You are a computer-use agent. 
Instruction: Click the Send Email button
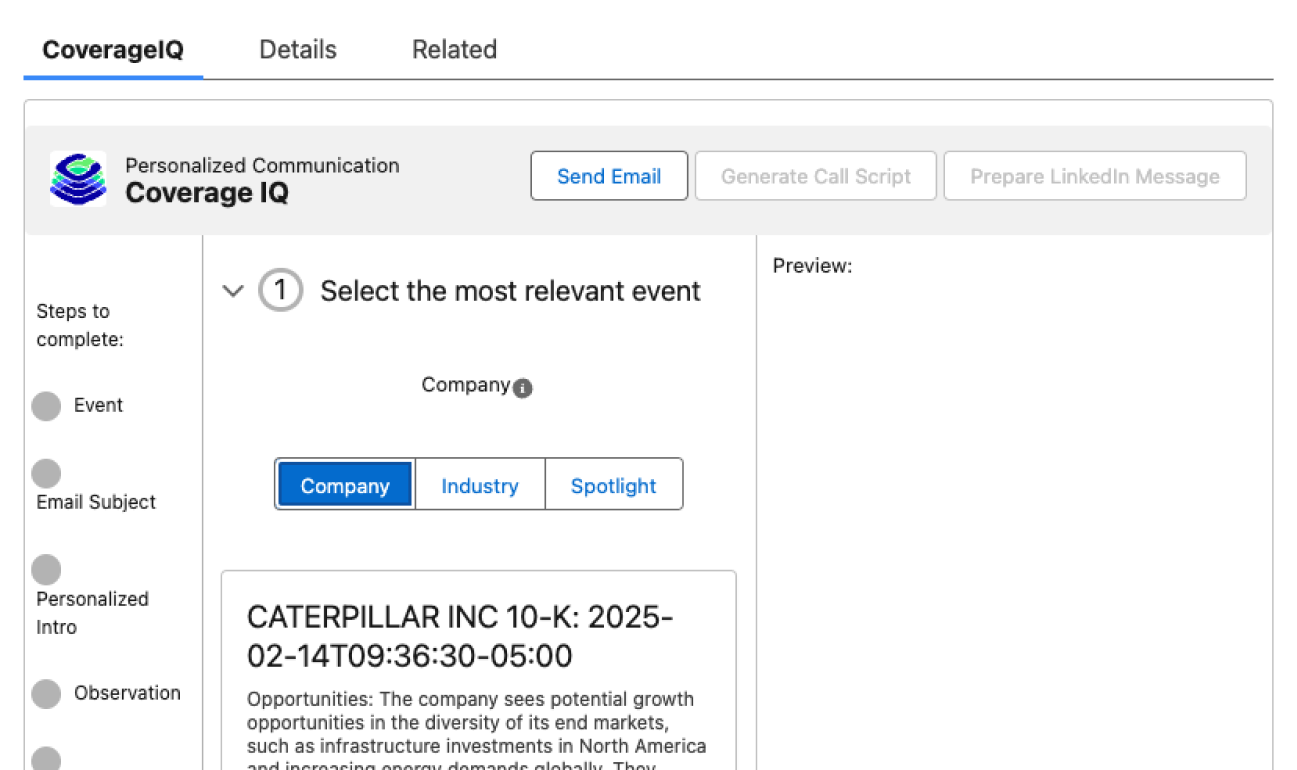tap(609, 176)
